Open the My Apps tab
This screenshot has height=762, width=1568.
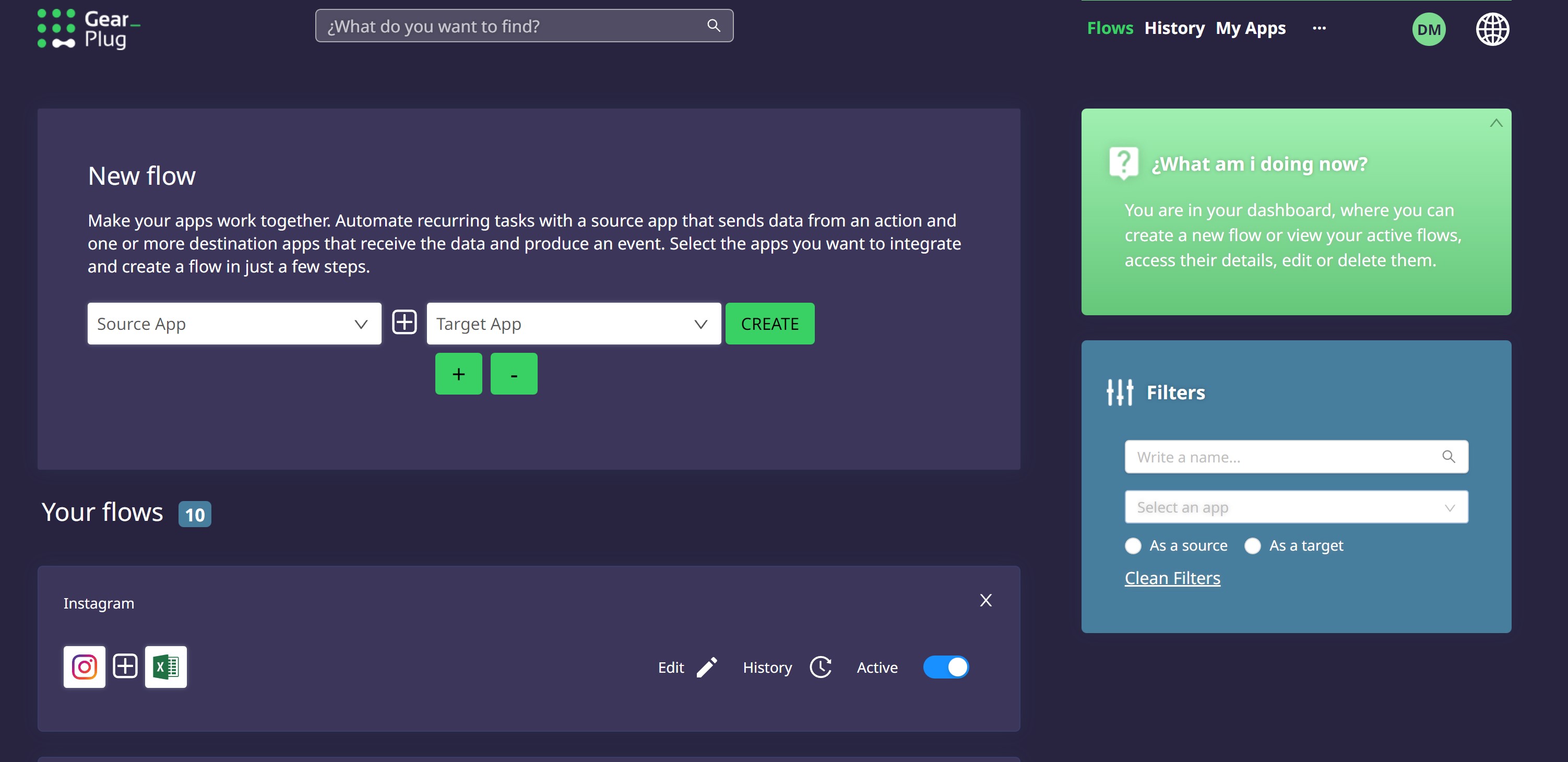pos(1250,28)
